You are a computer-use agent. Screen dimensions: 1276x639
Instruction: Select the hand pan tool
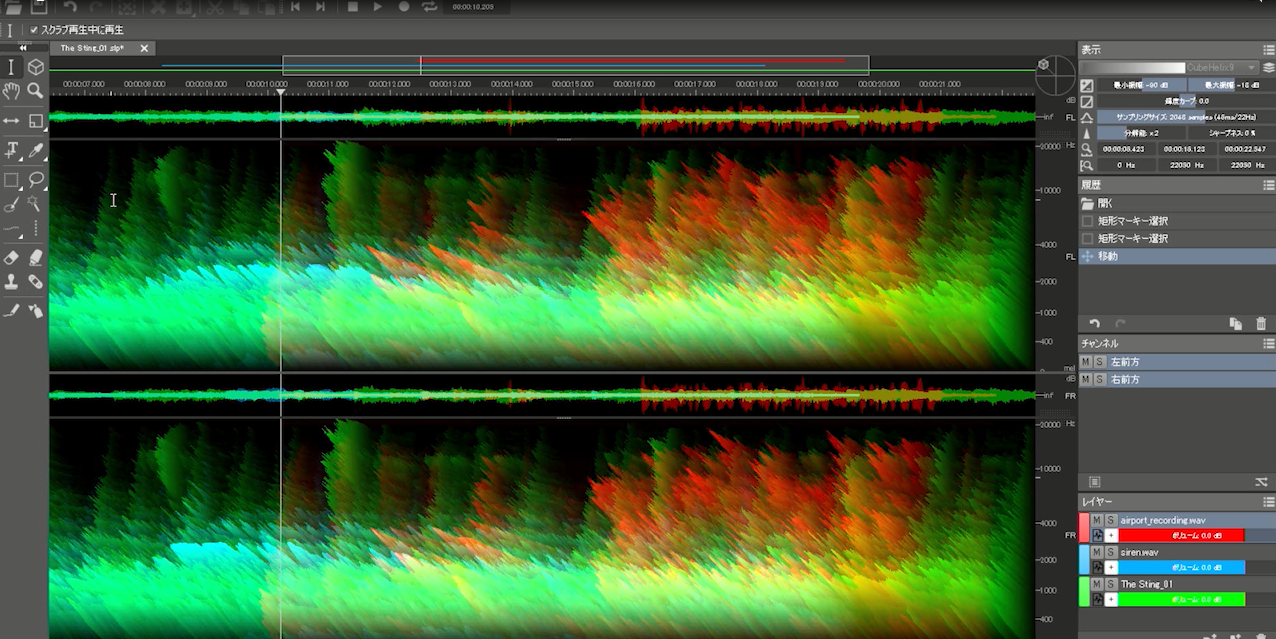click(x=11, y=91)
